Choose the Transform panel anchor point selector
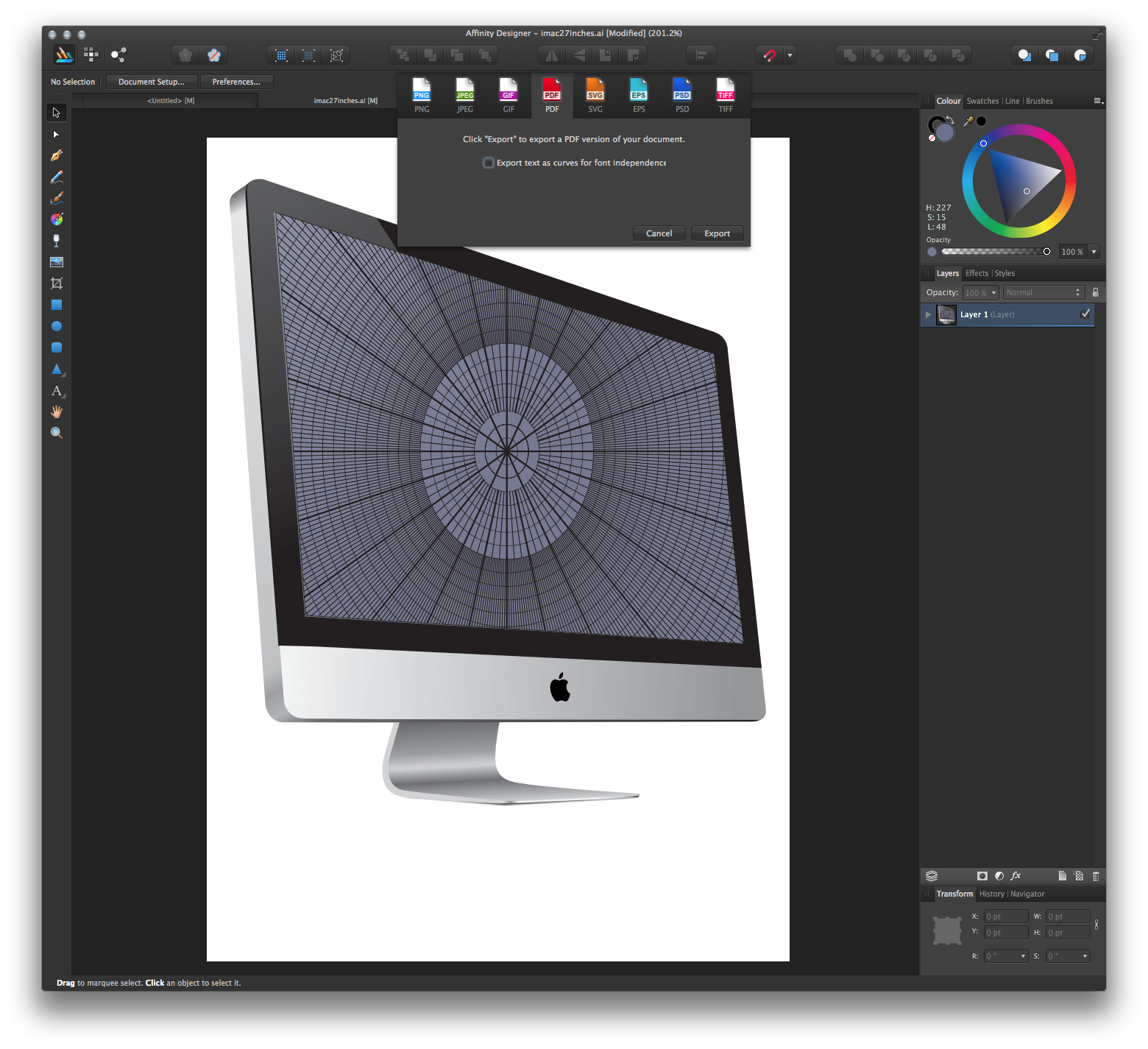This screenshot has width=1148, height=1049. tap(948, 930)
